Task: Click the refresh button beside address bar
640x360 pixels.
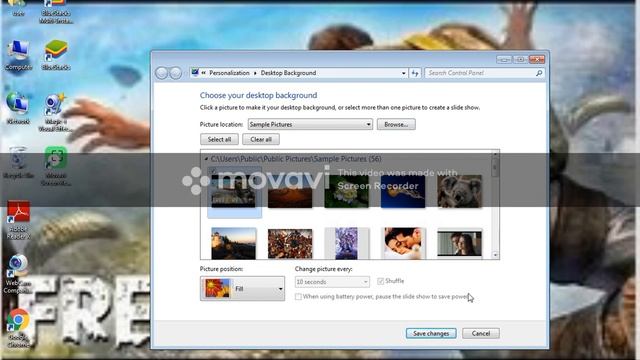Action: pos(415,73)
